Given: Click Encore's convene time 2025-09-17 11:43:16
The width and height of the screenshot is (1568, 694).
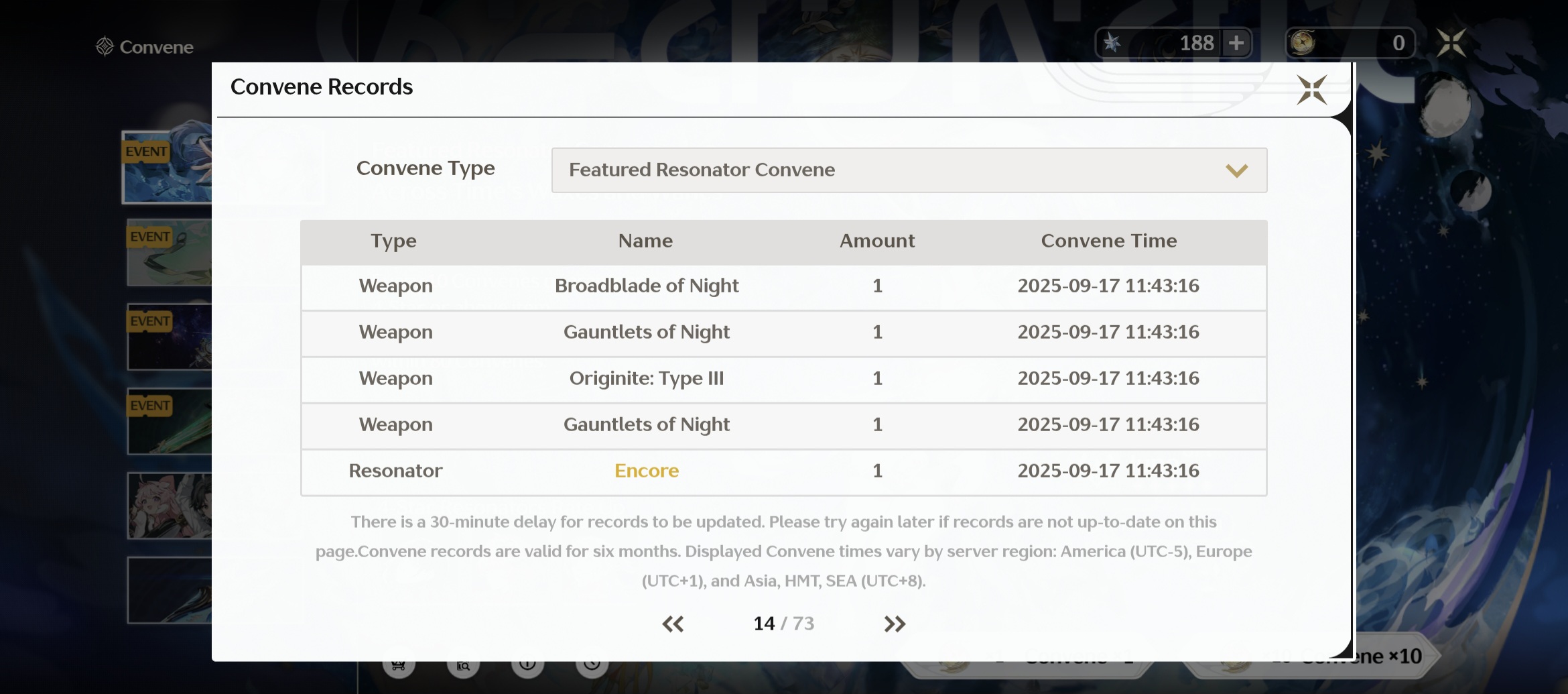Looking at the screenshot, I should tap(1108, 471).
